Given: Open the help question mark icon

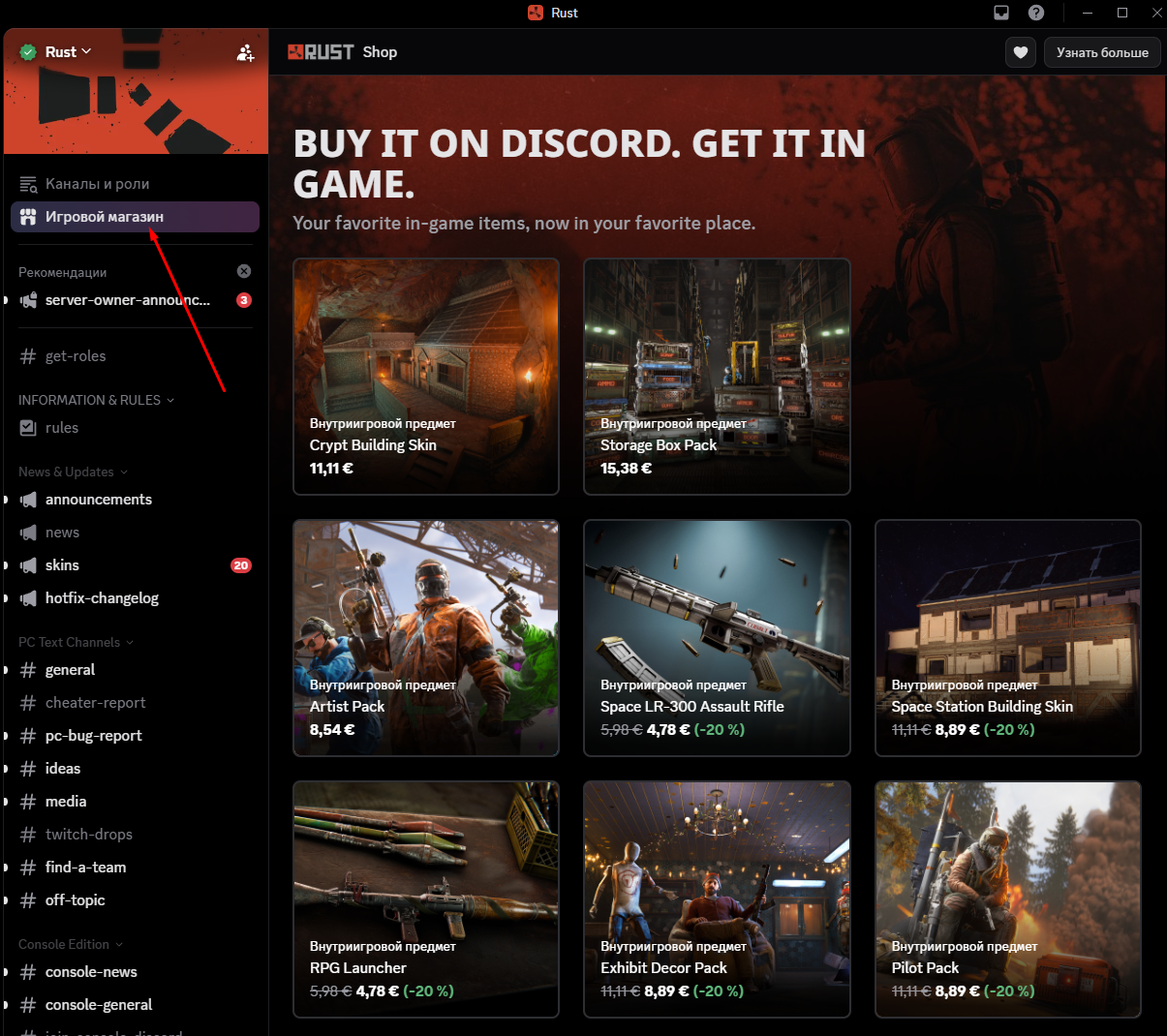Looking at the screenshot, I should pos(1036,13).
